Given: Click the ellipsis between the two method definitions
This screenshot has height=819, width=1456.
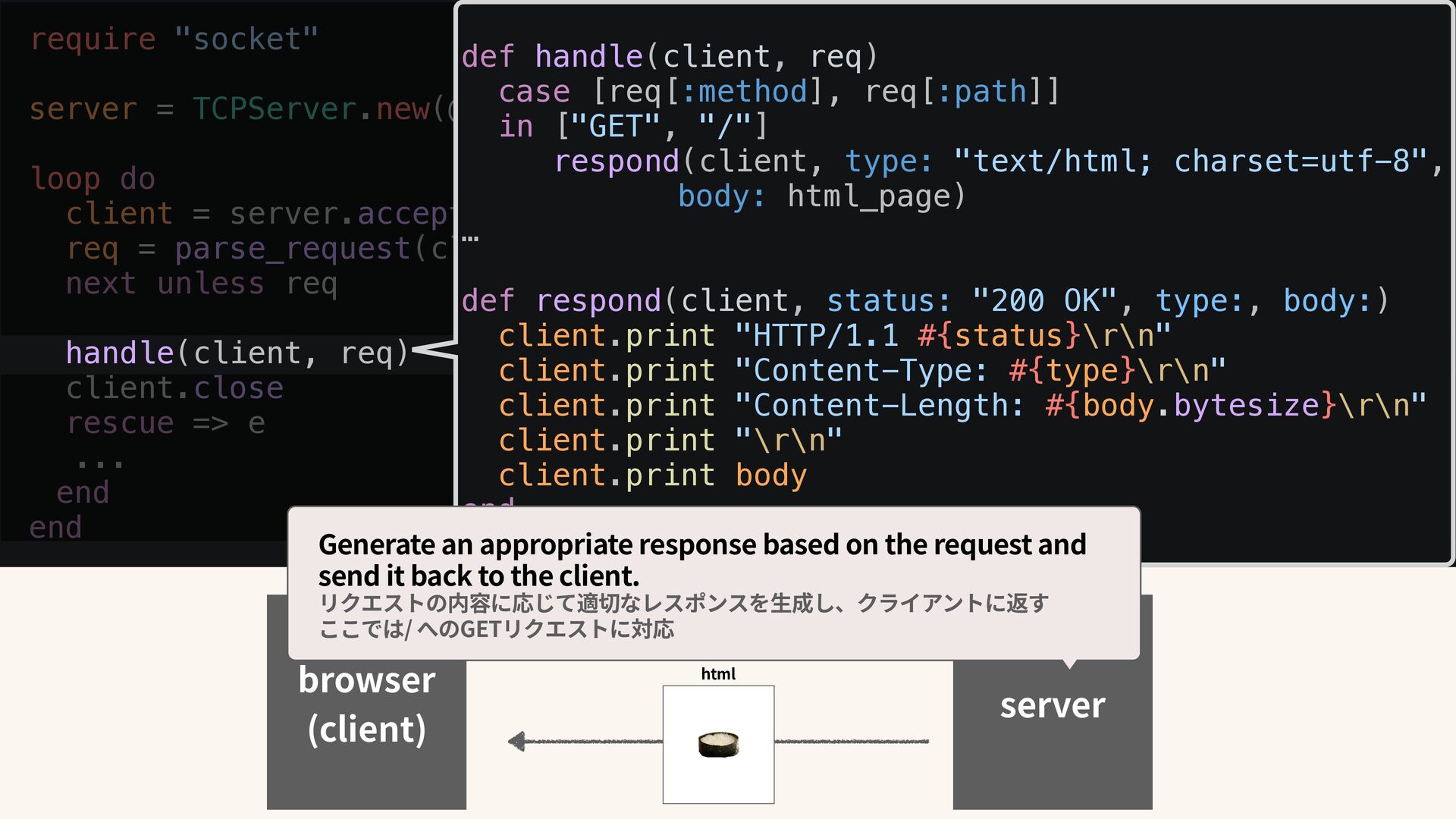Looking at the screenshot, I should coord(470,240).
